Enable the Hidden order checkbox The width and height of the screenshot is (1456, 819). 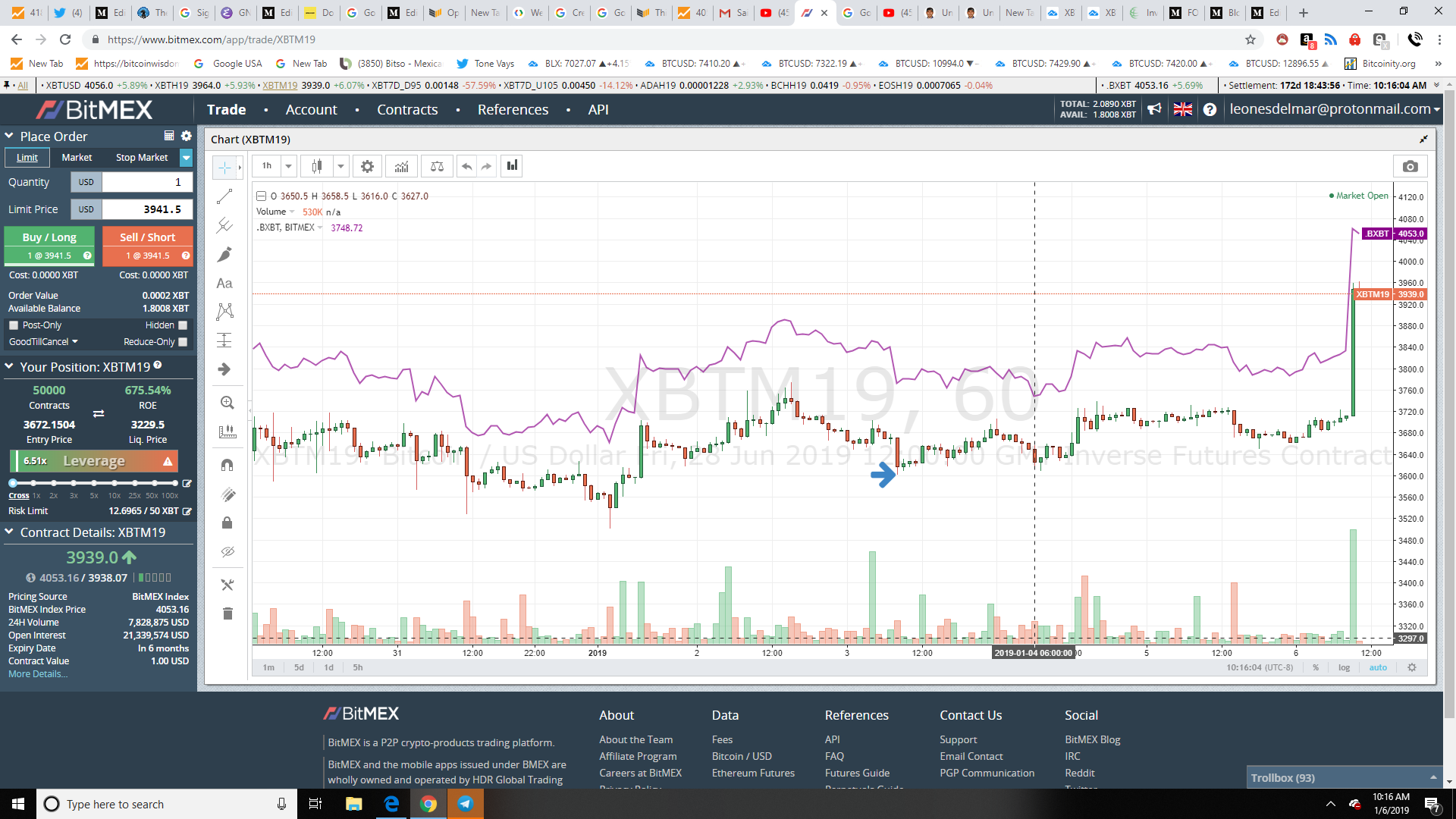point(183,325)
